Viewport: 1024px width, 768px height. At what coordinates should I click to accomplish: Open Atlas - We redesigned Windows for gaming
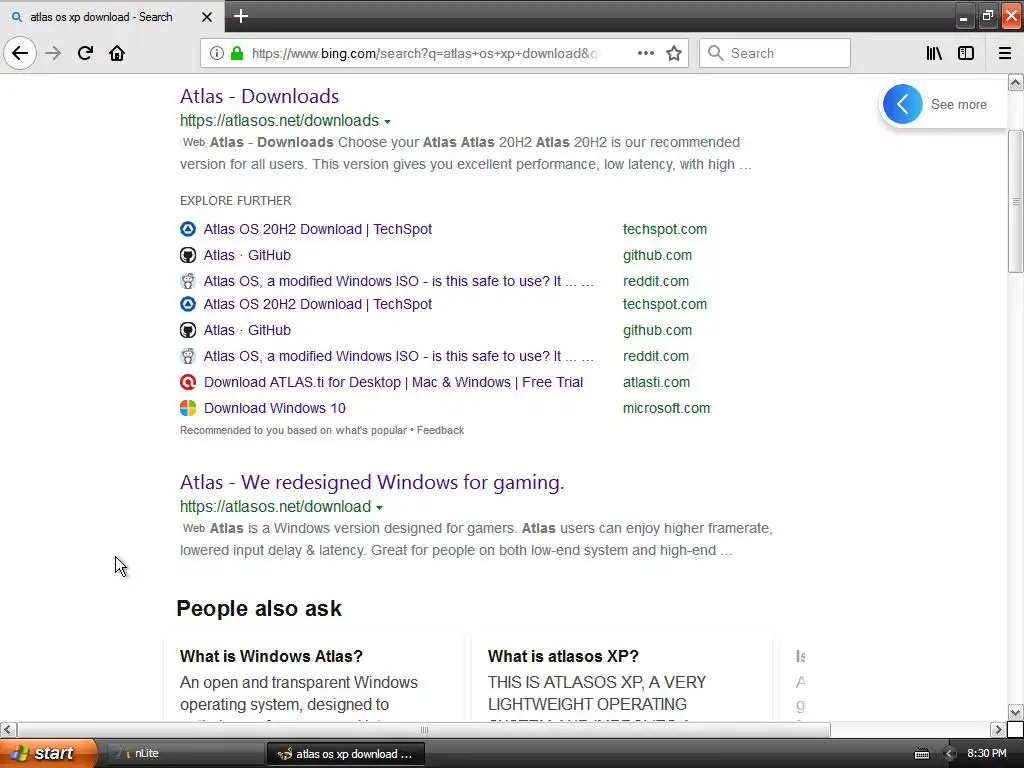click(372, 482)
